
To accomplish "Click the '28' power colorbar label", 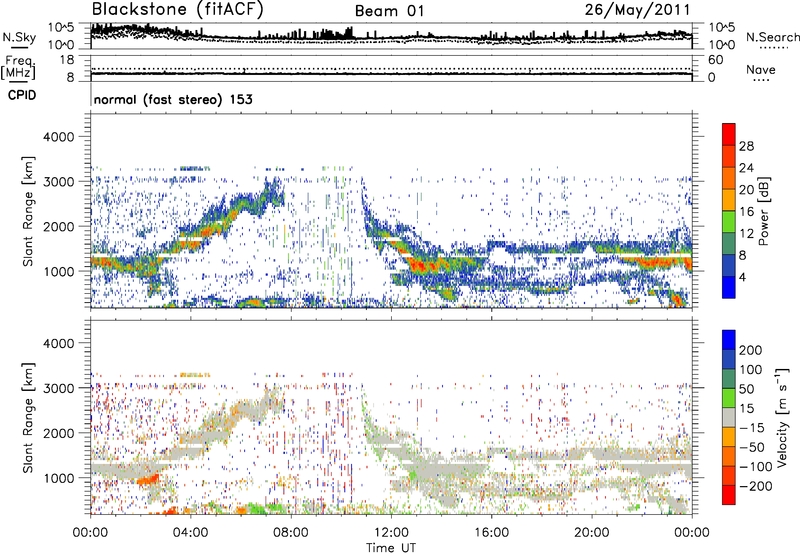I will coord(746,146).
